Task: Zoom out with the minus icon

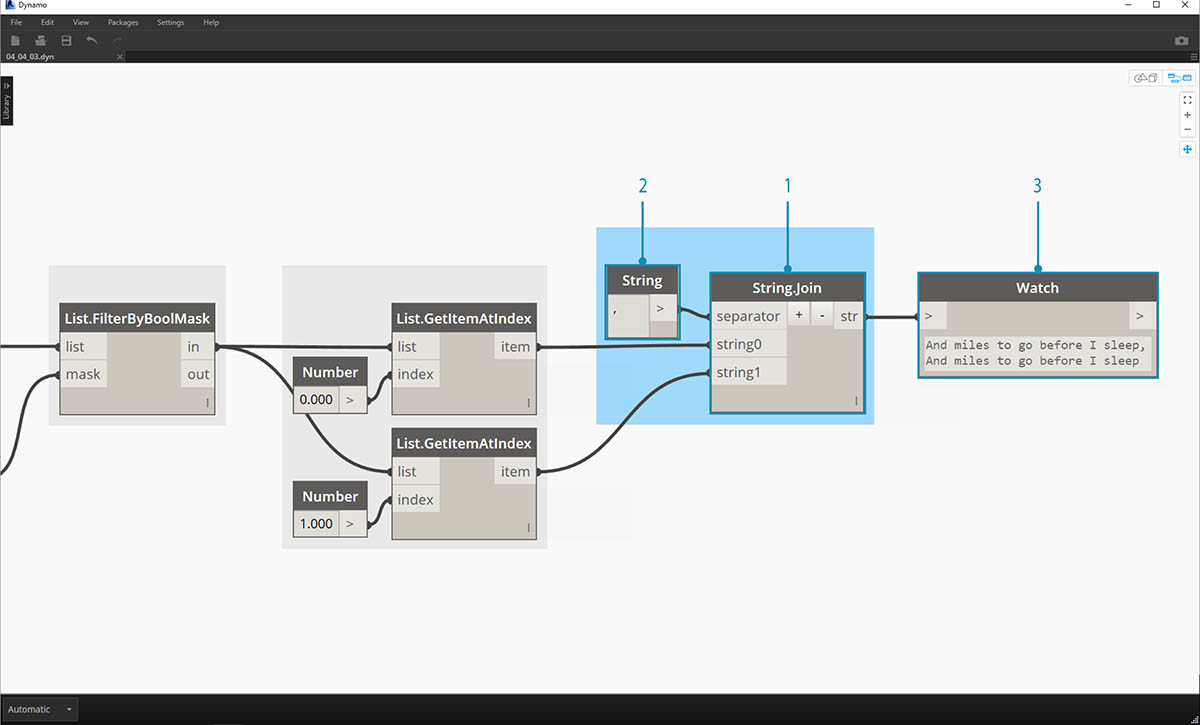Action: (x=1187, y=129)
